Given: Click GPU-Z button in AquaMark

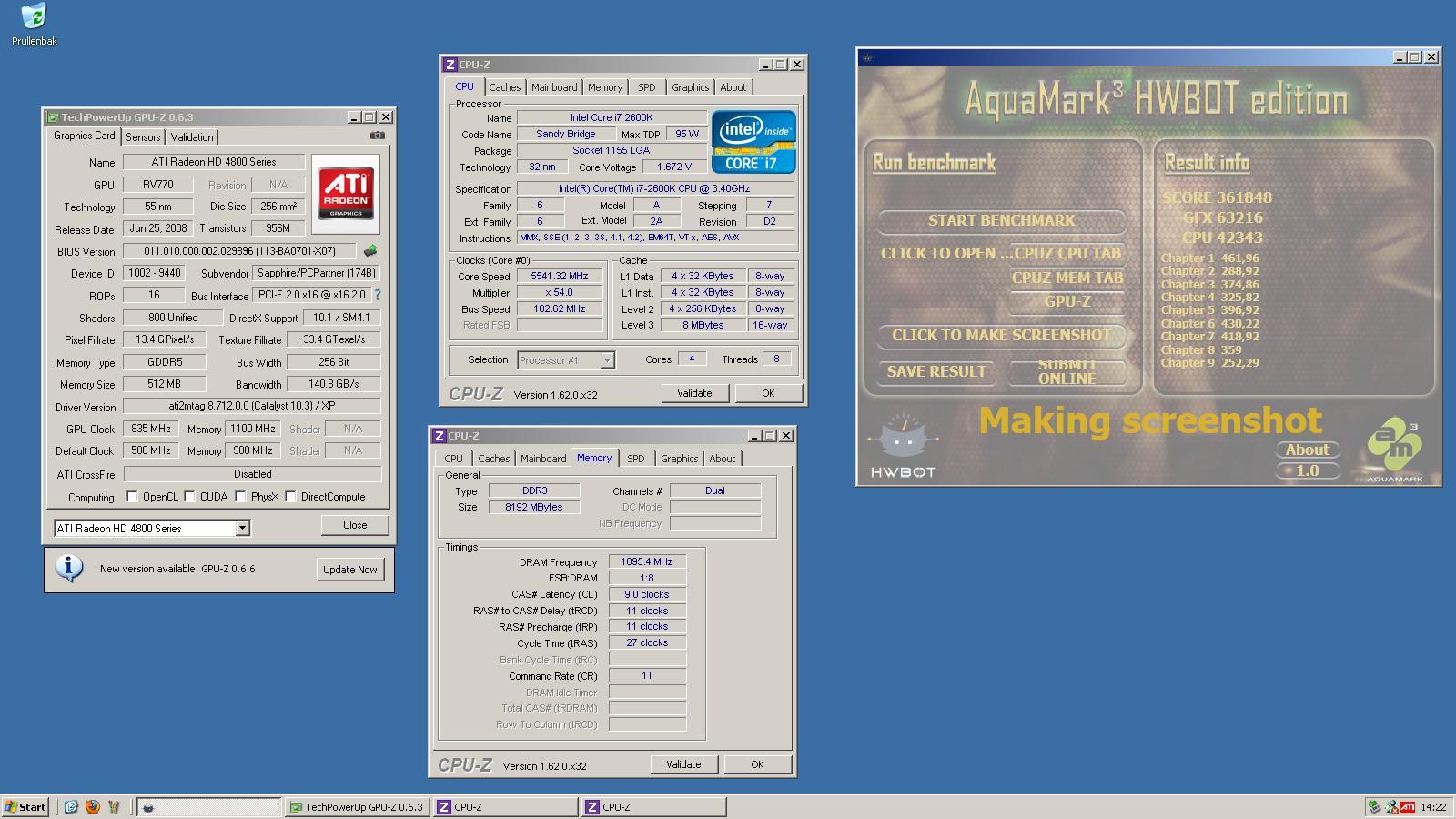Looking at the screenshot, I should pos(1067,301).
